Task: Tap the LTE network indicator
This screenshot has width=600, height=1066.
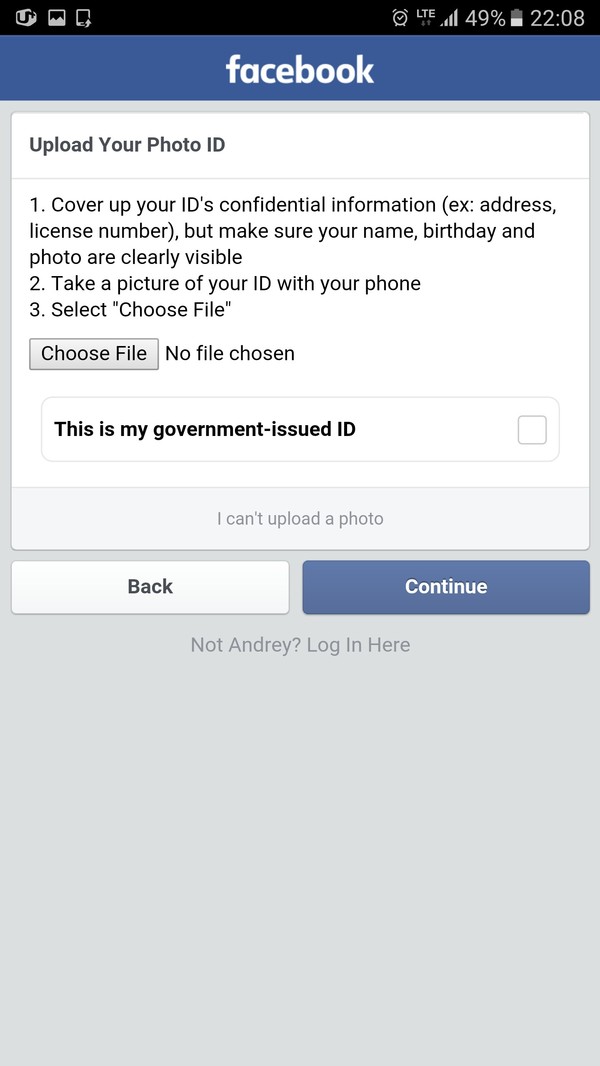Action: pos(426,17)
